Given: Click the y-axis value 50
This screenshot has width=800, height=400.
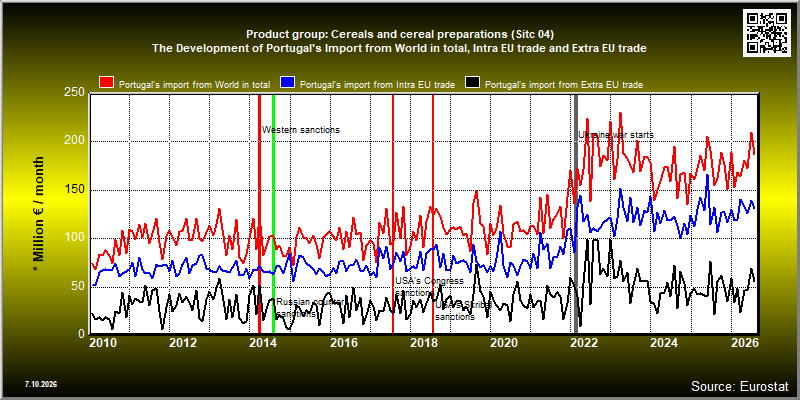Looking at the screenshot, I should click(79, 286).
